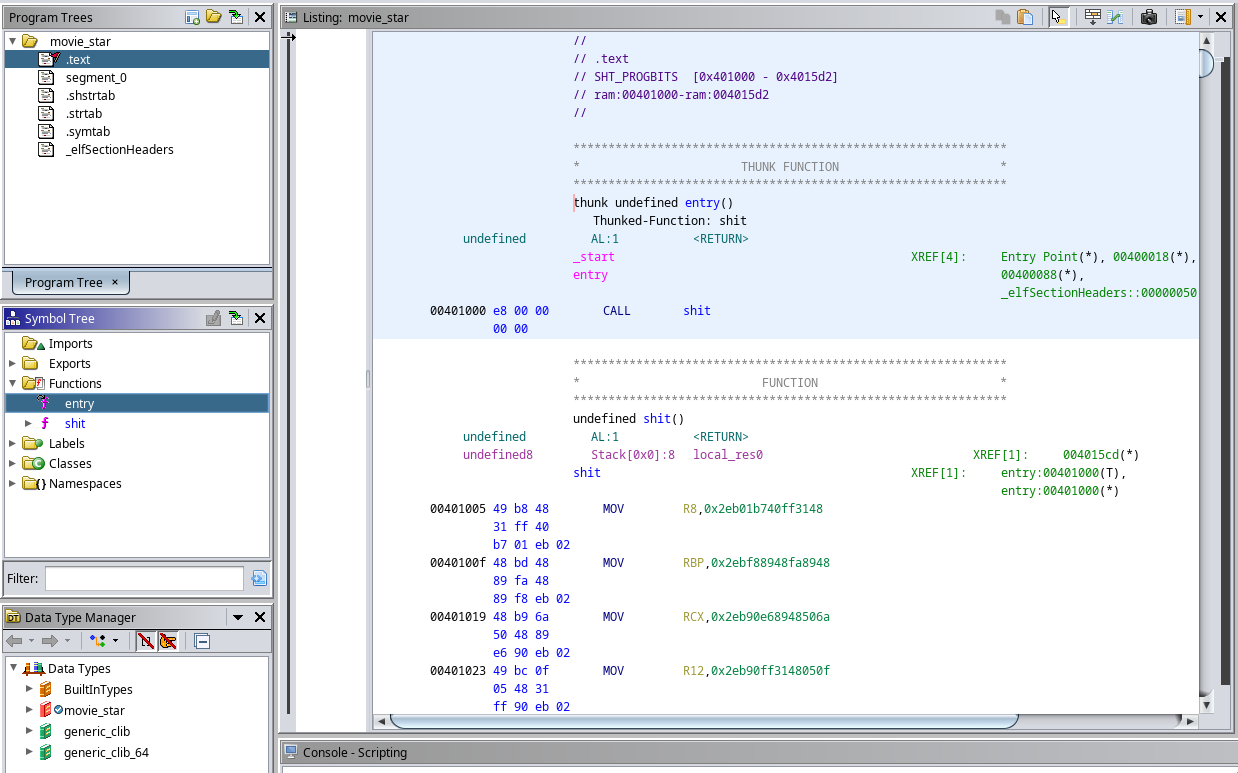
Task: Click the 'shit' function name in CALL instruction
Action: pyautogui.click(x=697, y=311)
